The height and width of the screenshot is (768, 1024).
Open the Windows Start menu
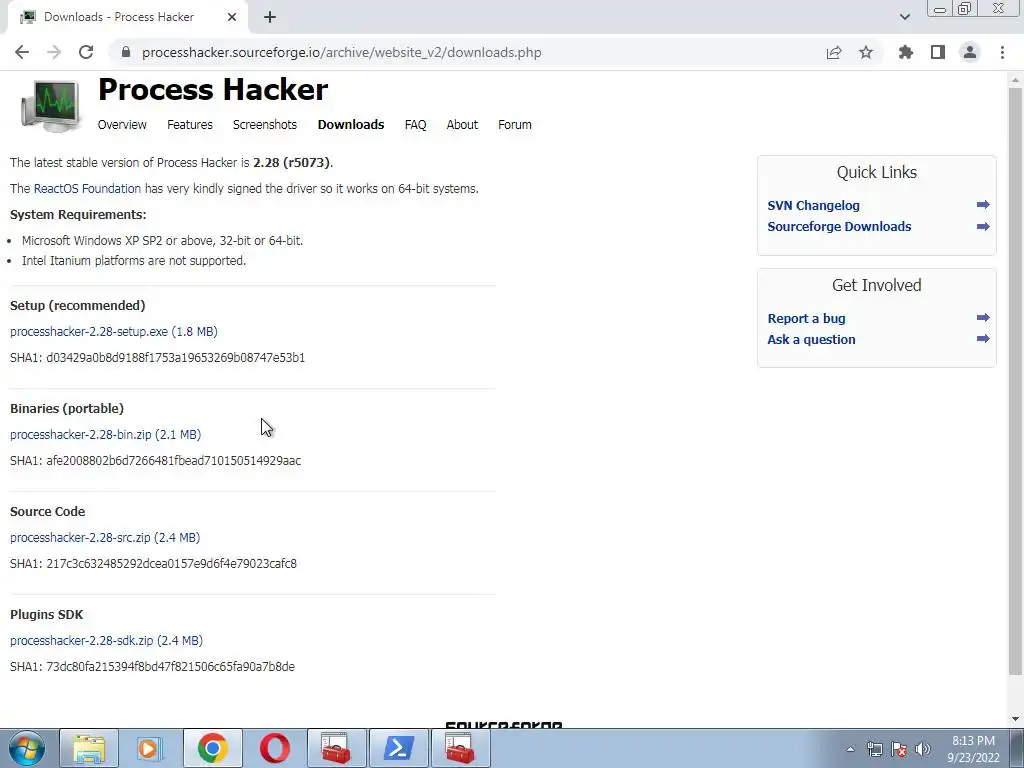pyautogui.click(x=27, y=748)
